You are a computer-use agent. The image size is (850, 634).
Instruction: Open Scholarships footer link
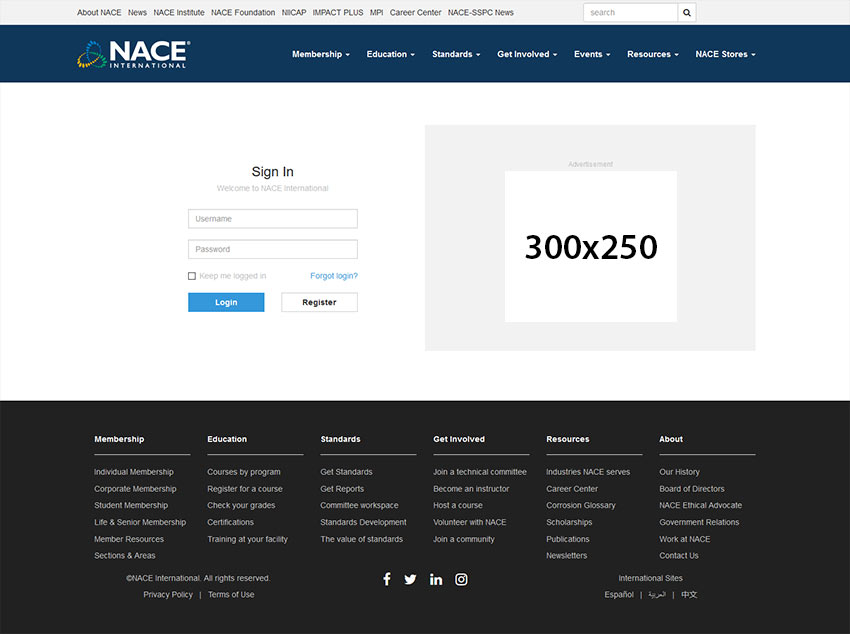(569, 522)
